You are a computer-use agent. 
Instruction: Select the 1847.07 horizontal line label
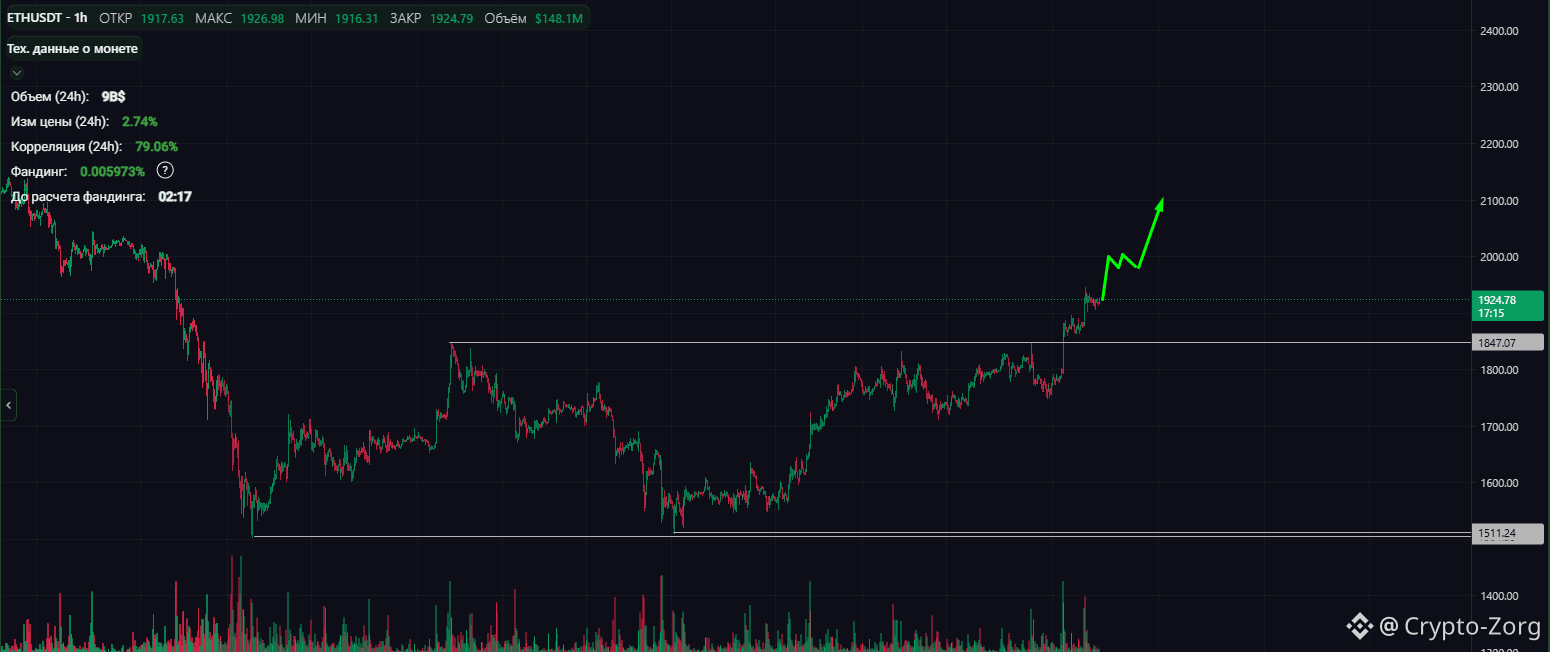(x=1509, y=343)
